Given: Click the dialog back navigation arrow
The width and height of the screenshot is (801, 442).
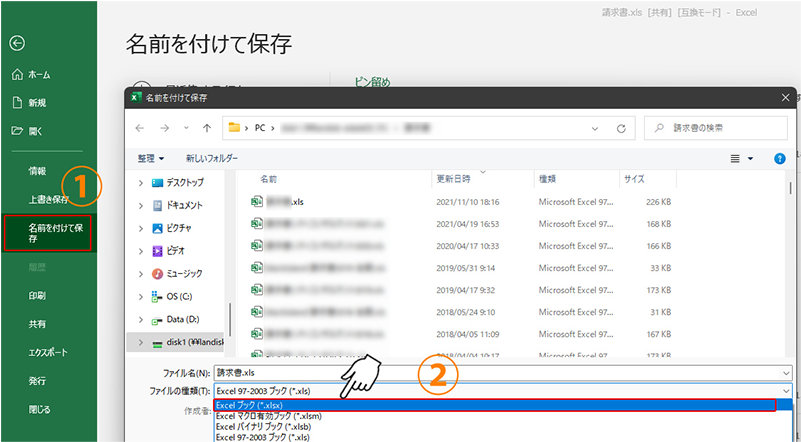Looking at the screenshot, I should (139, 128).
